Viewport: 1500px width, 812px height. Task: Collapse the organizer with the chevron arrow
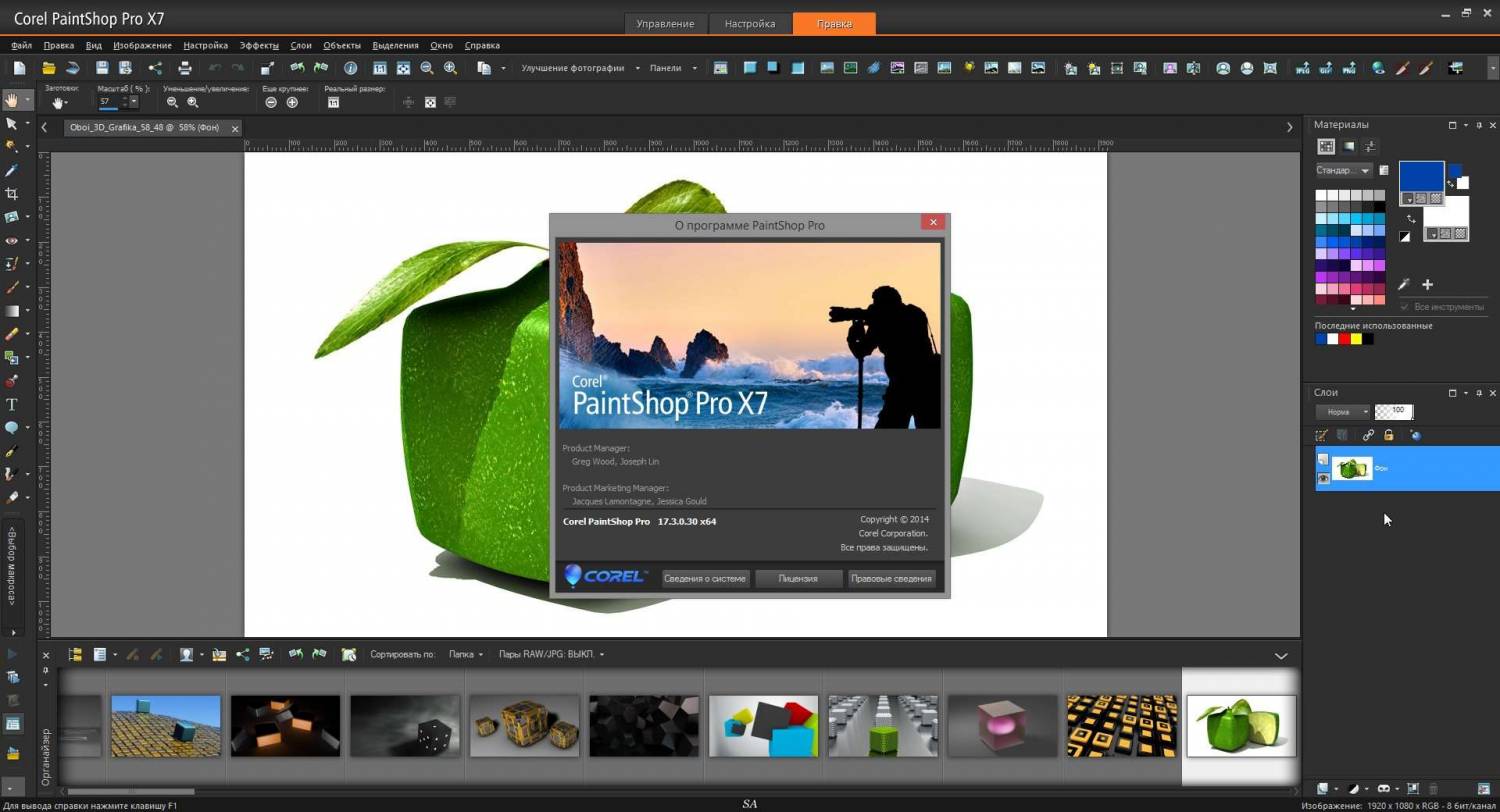pos(1281,655)
